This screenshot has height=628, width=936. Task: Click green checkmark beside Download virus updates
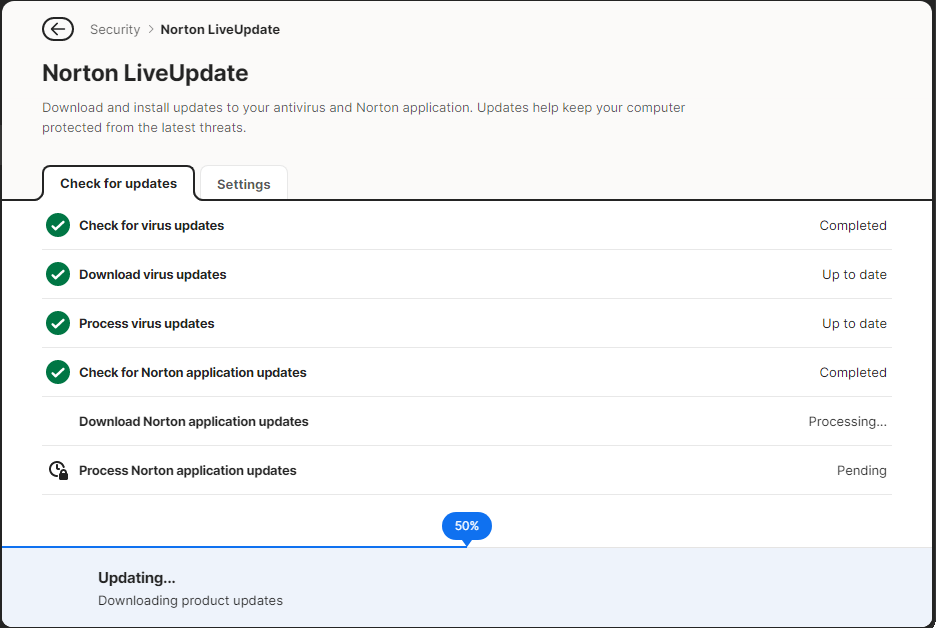tap(58, 274)
